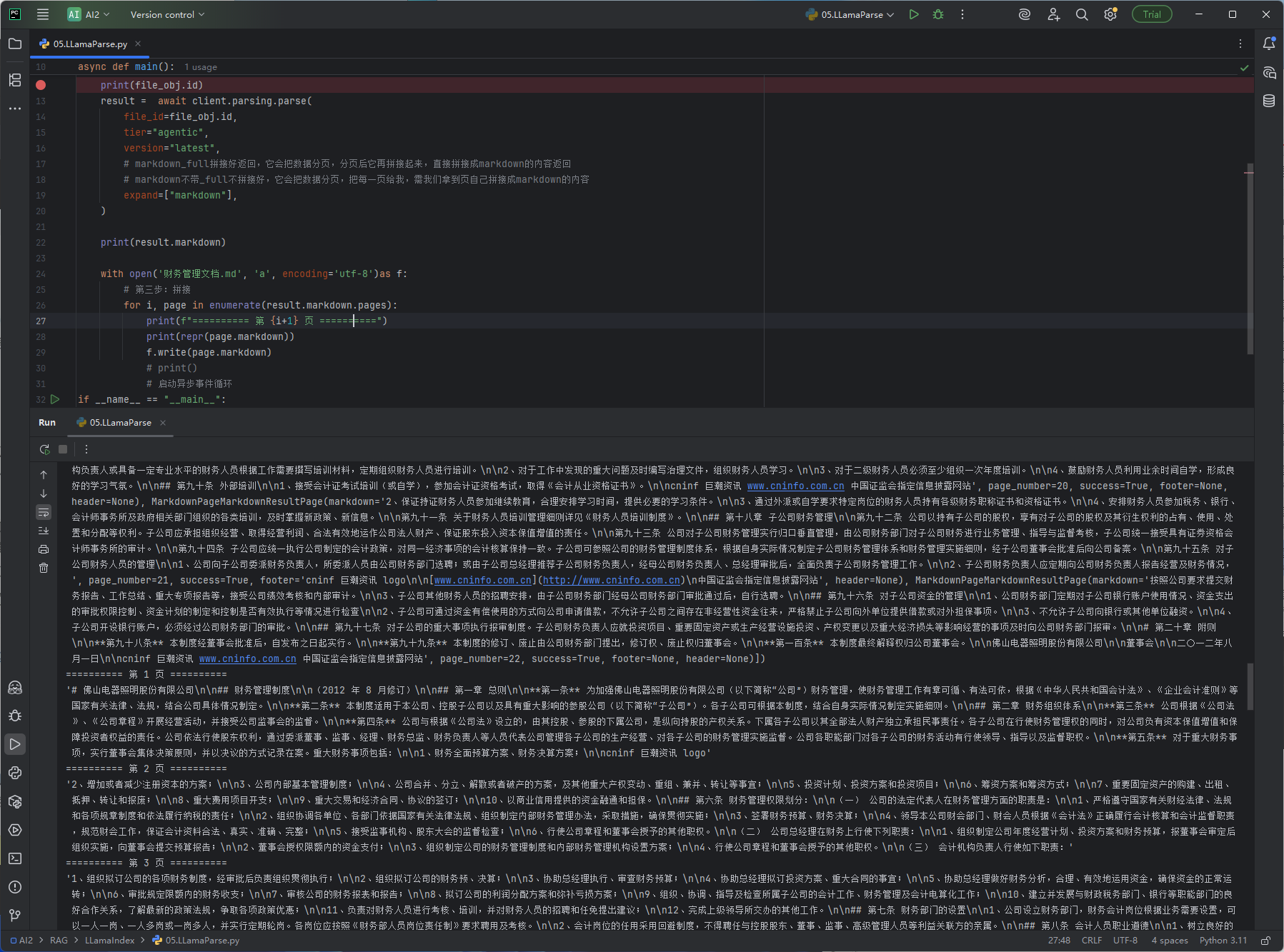Click the inspection checkmark in the editor corner
Viewport: 1284px width, 952px height.
click(x=1245, y=67)
